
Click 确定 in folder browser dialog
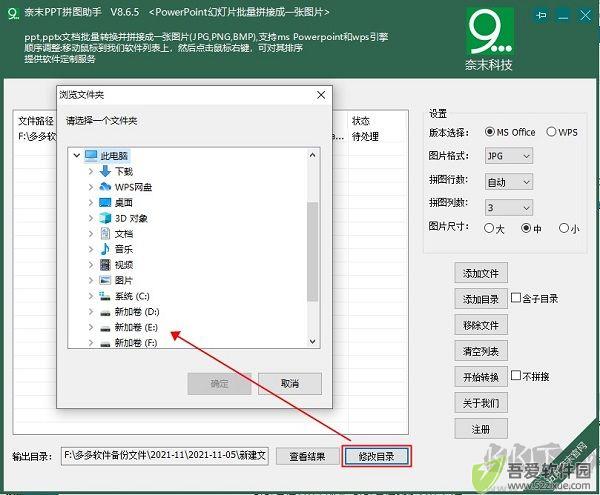(x=219, y=383)
